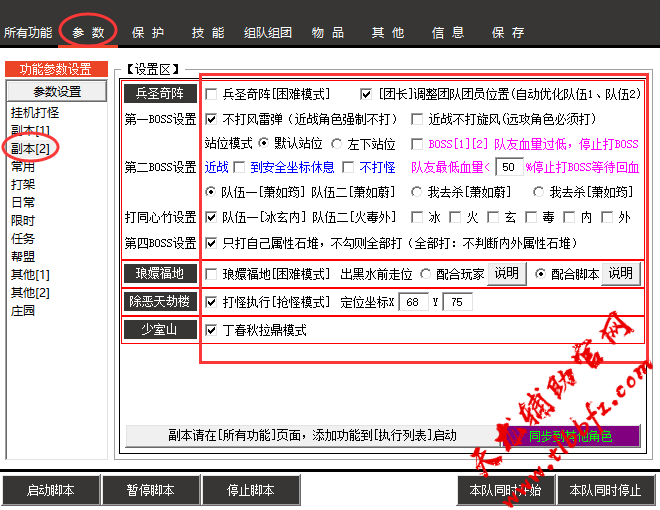Open the 其他 tab in top bar

(x=388, y=32)
